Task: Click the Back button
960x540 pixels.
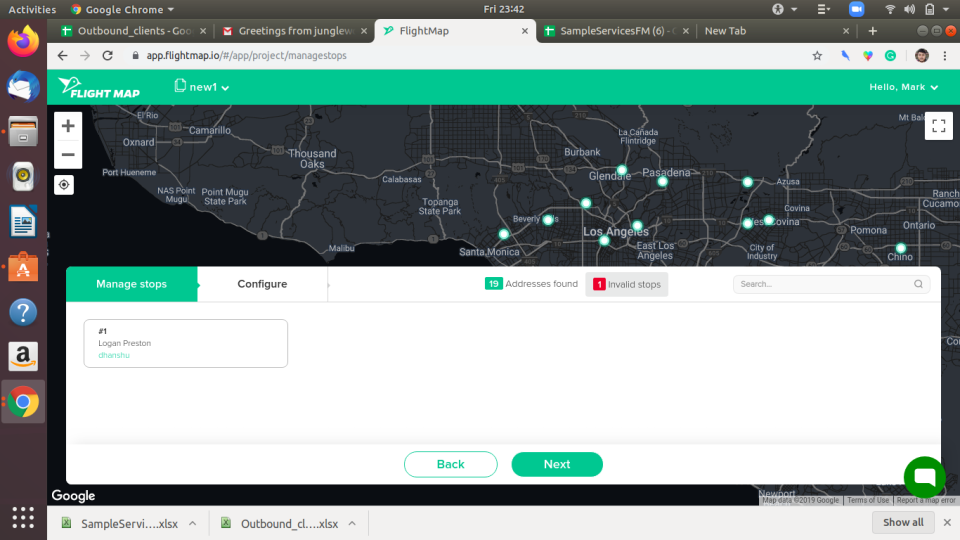Action: click(x=451, y=464)
